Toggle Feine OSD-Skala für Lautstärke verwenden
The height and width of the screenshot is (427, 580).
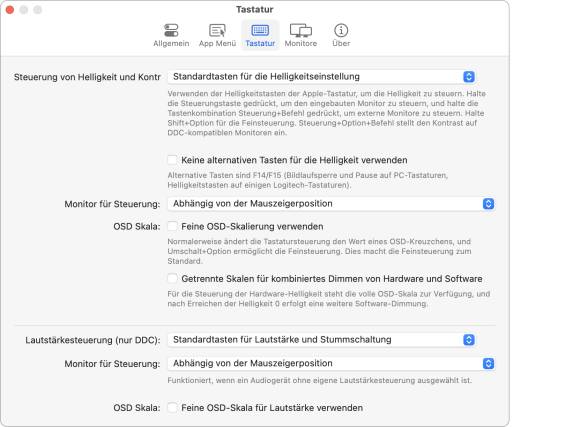click(x=172, y=407)
